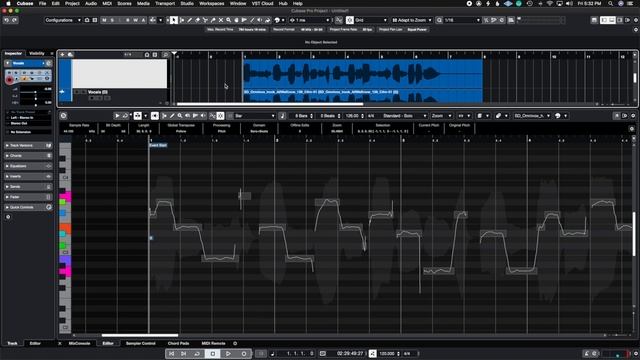Click the Inspector setup gear at bottom
This screenshot has height=360, width=640.
8,217
